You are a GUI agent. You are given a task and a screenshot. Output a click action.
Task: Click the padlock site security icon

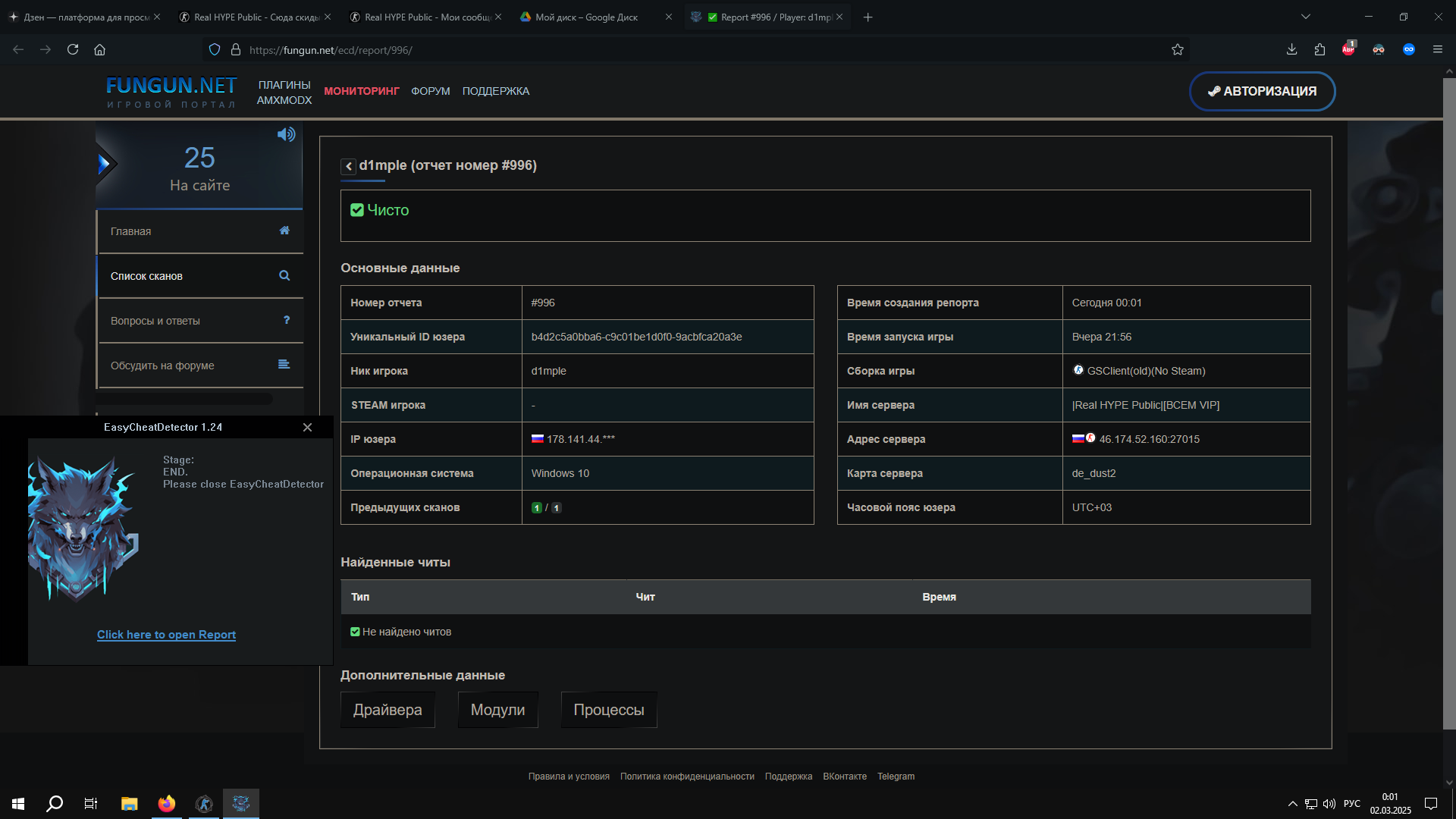[x=236, y=50]
